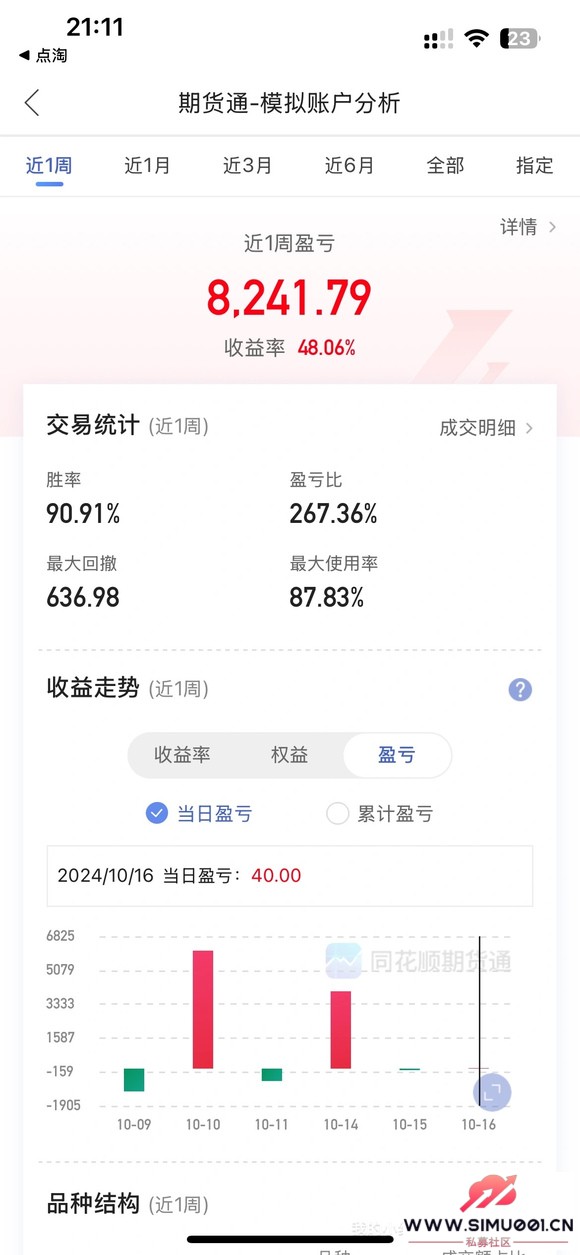Select the 近1月 tab
580x1255 pixels.
(x=147, y=166)
